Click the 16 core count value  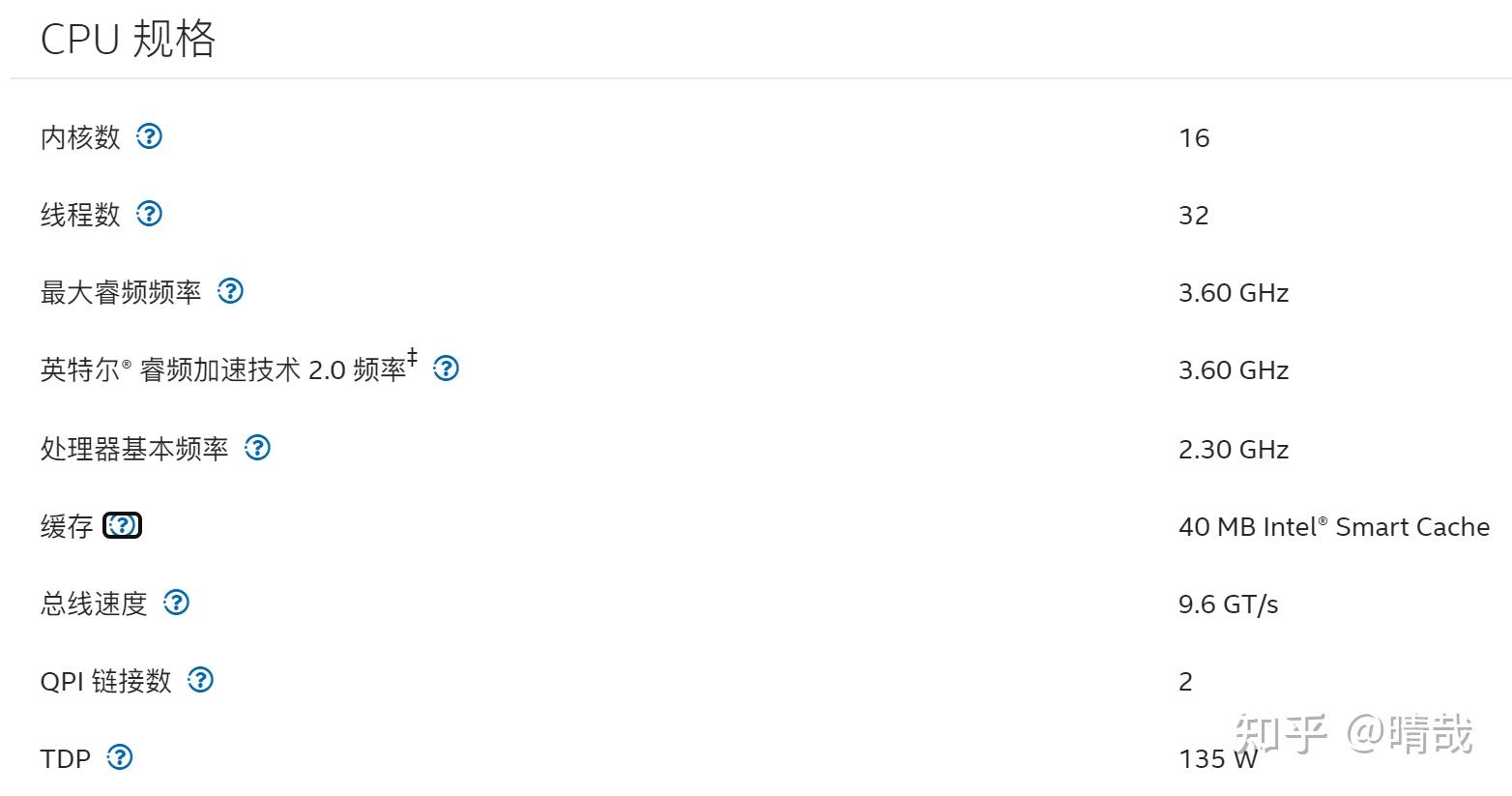1194,138
